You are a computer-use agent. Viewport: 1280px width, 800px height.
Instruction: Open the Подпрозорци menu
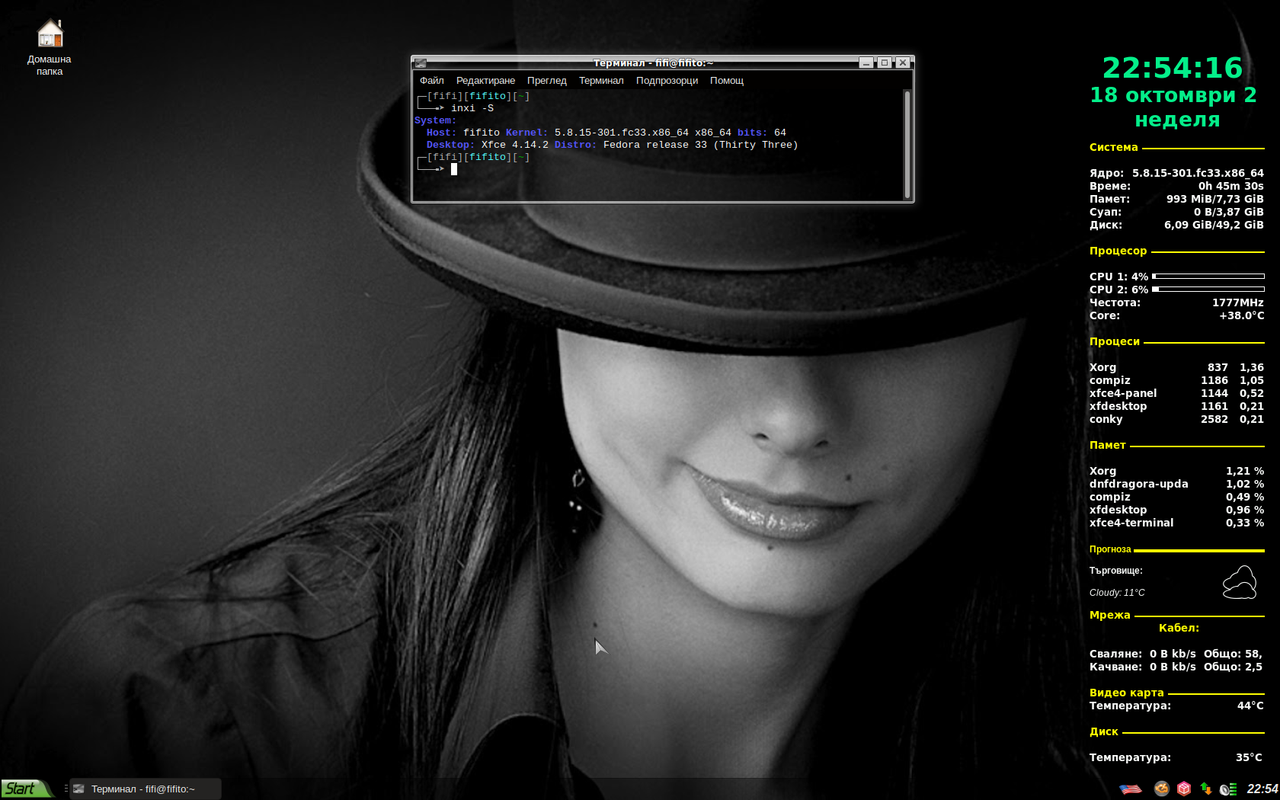point(667,80)
